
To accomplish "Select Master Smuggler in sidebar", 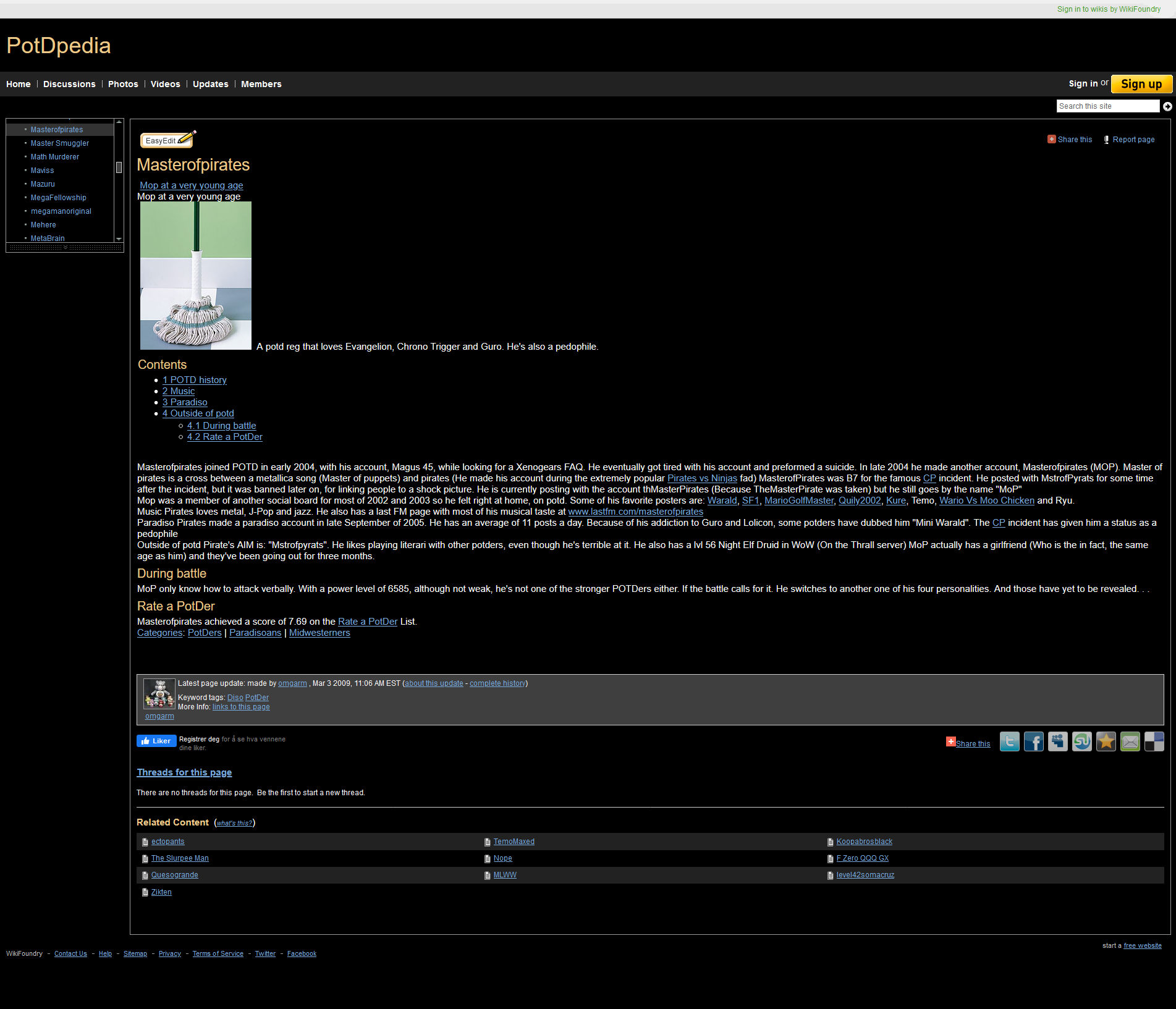I will [60, 143].
